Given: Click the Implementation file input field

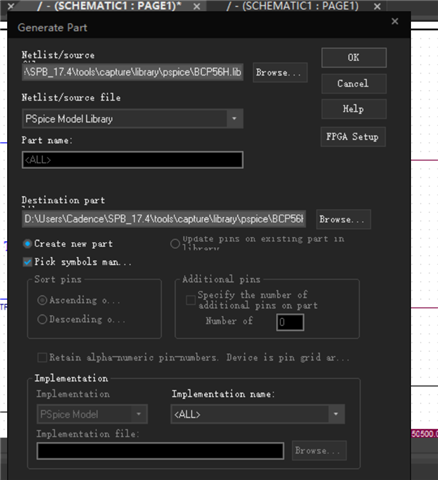Looking at the screenshot, I should click(x=160, y=451).
